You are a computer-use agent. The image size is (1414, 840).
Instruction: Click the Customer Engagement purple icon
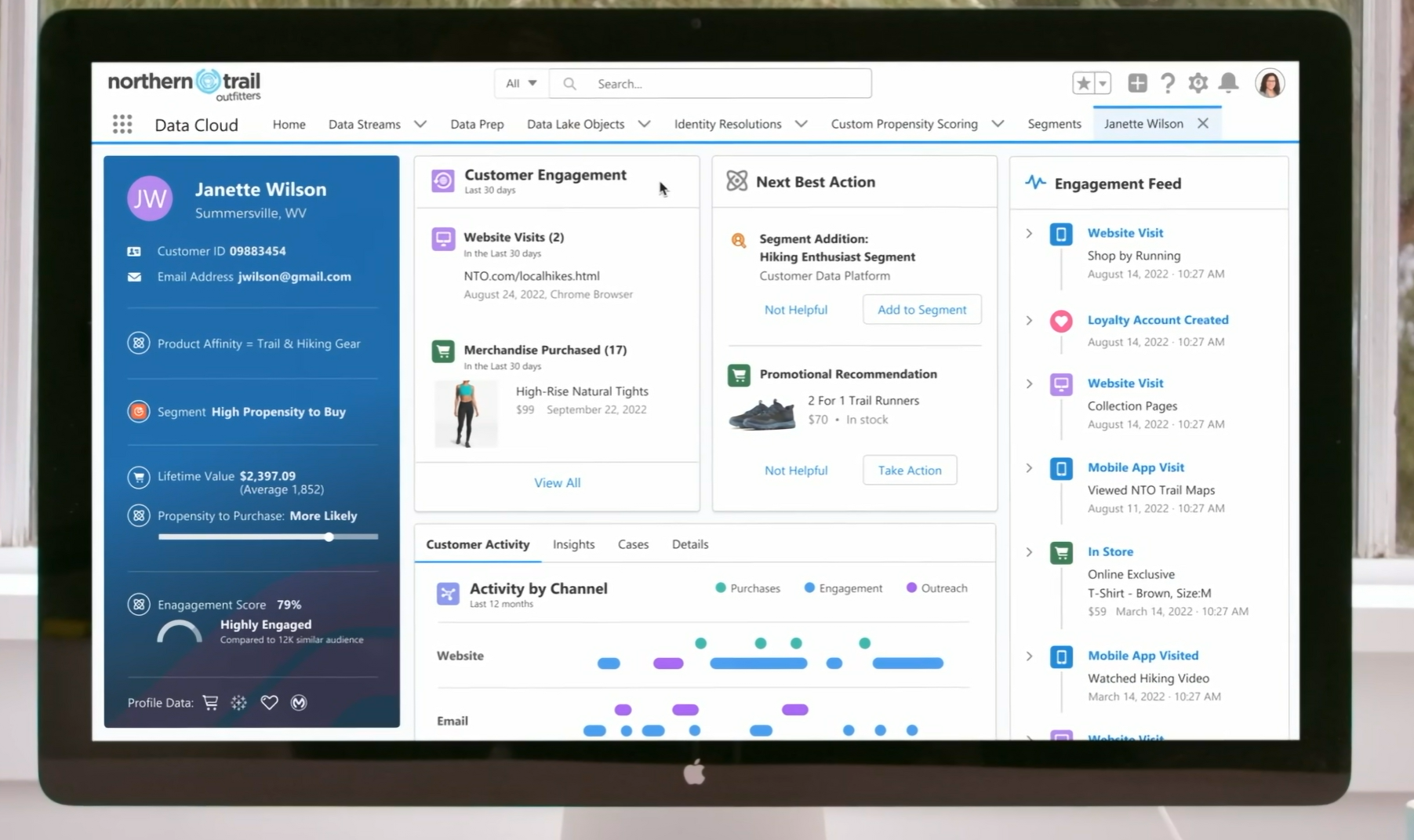tap(443, 181)
